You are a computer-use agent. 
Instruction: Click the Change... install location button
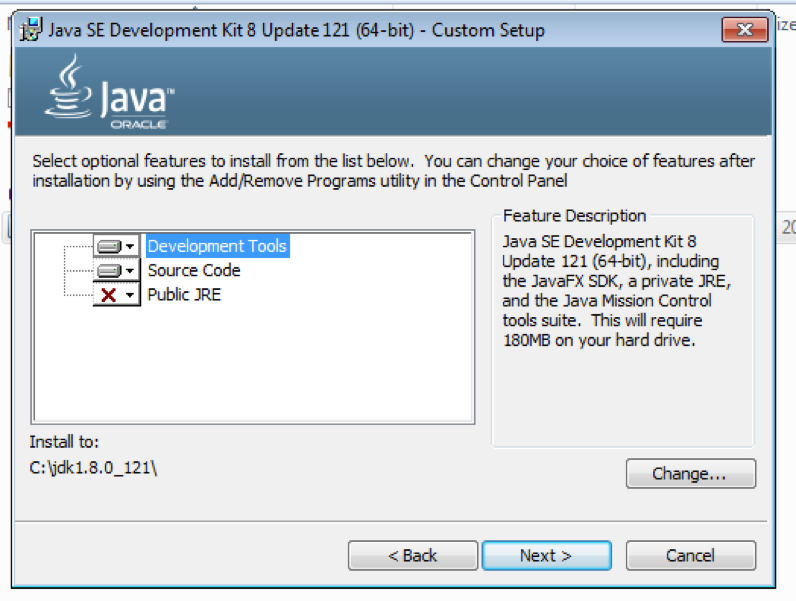691,474
